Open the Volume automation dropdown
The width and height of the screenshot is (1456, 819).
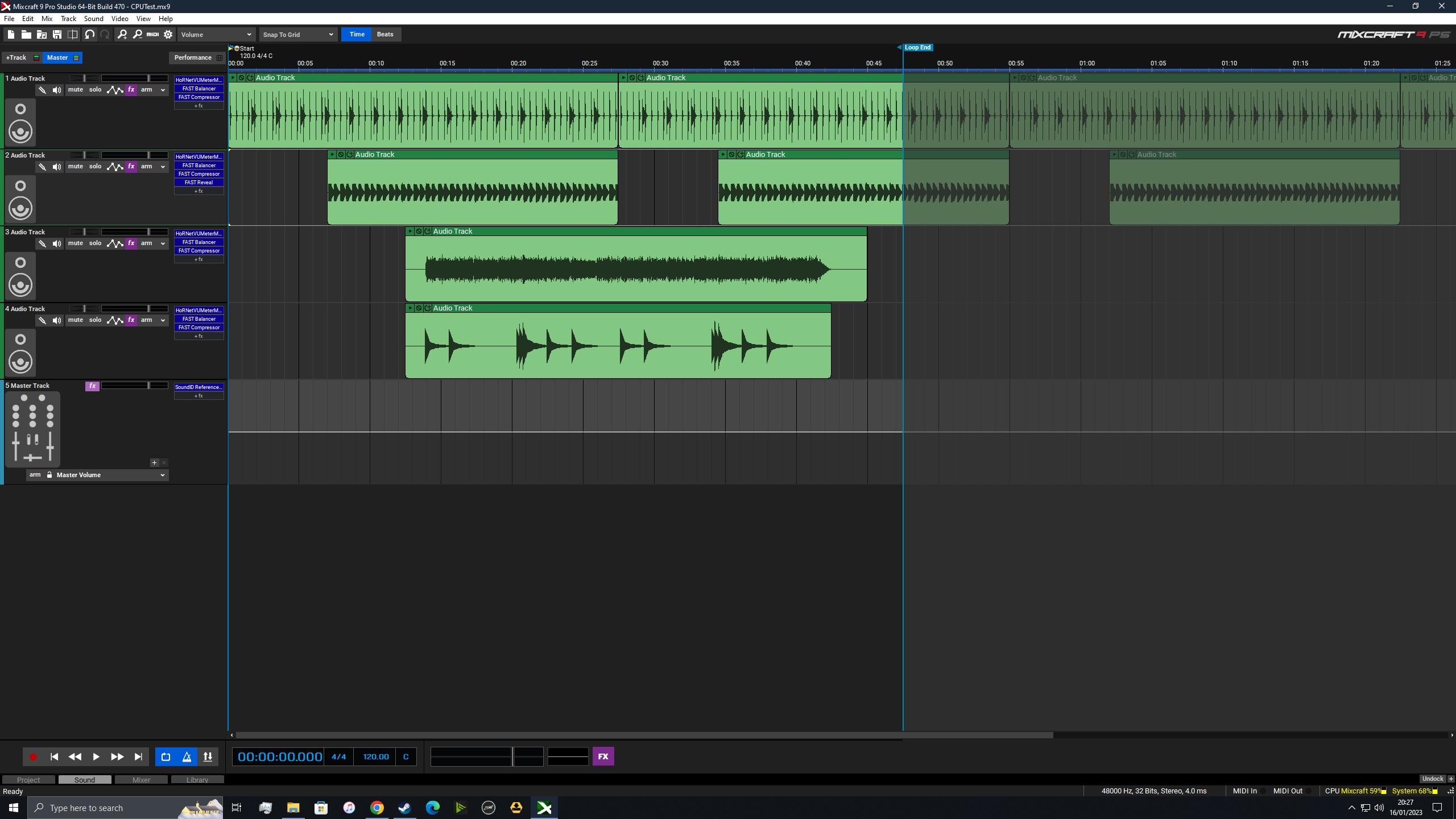216,35
